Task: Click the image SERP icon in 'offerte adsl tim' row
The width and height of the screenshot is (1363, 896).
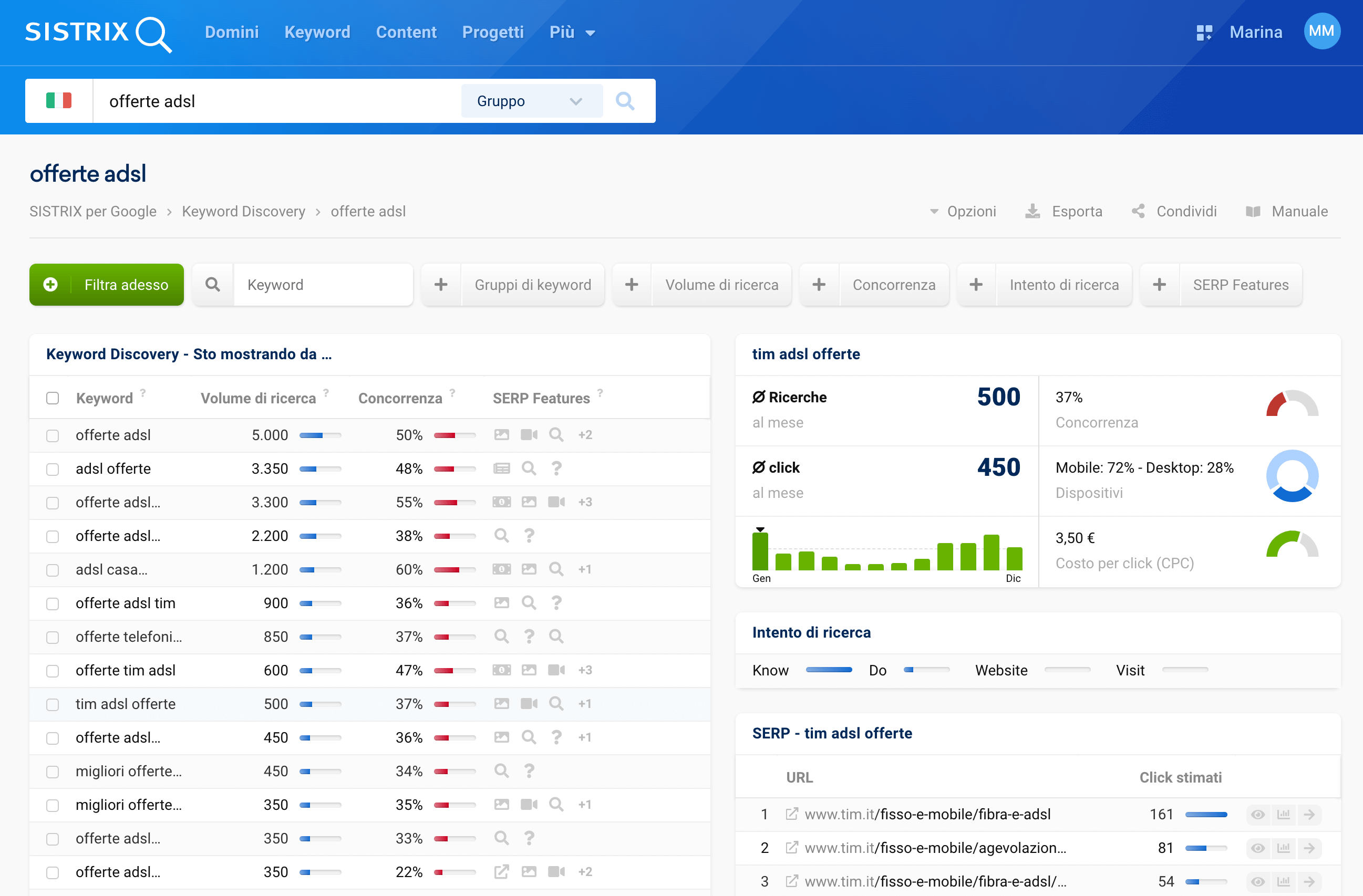Action: click(x=501, y=603)
